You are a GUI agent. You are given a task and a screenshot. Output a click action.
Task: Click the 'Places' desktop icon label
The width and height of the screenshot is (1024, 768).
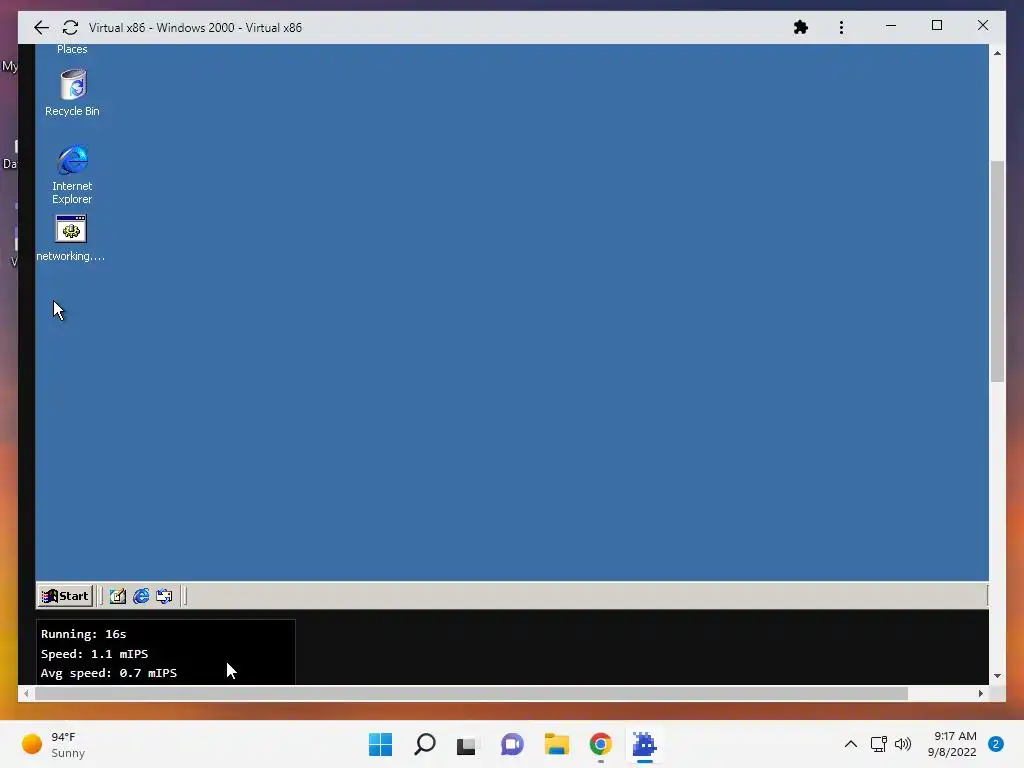(72, 49)
